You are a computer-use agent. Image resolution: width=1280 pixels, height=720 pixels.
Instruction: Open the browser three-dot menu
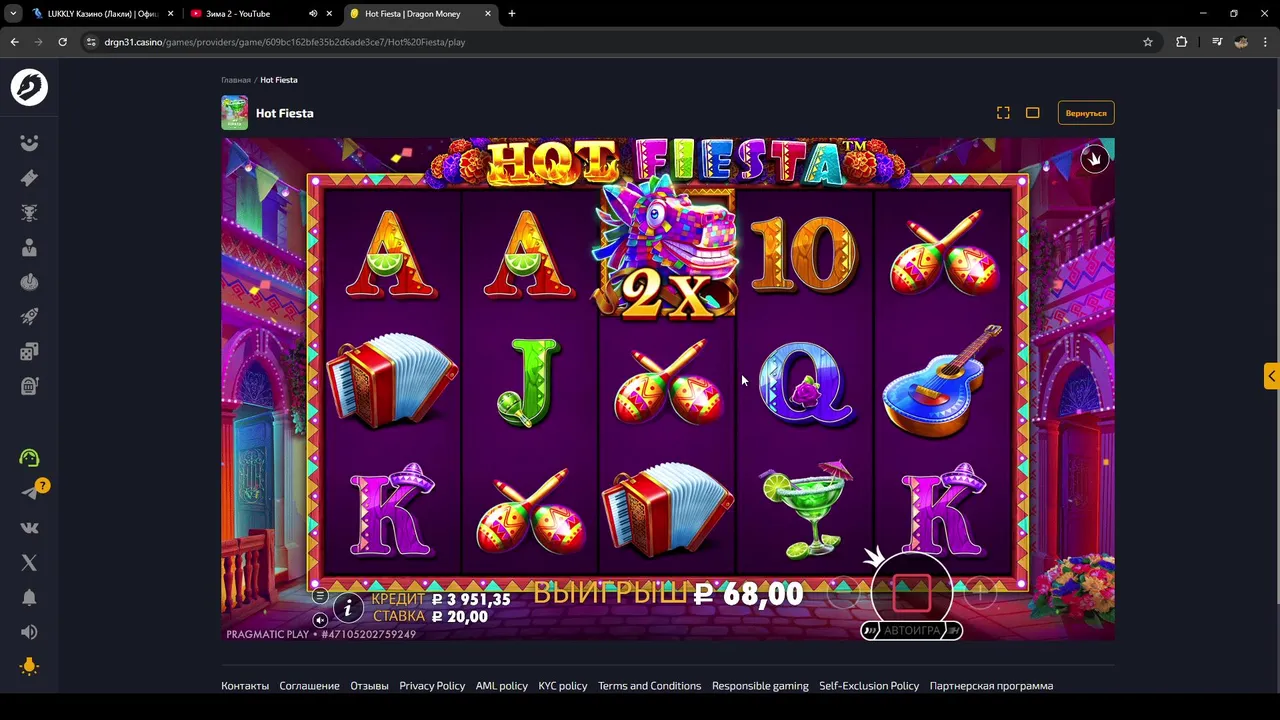[x=1266, y=42]
